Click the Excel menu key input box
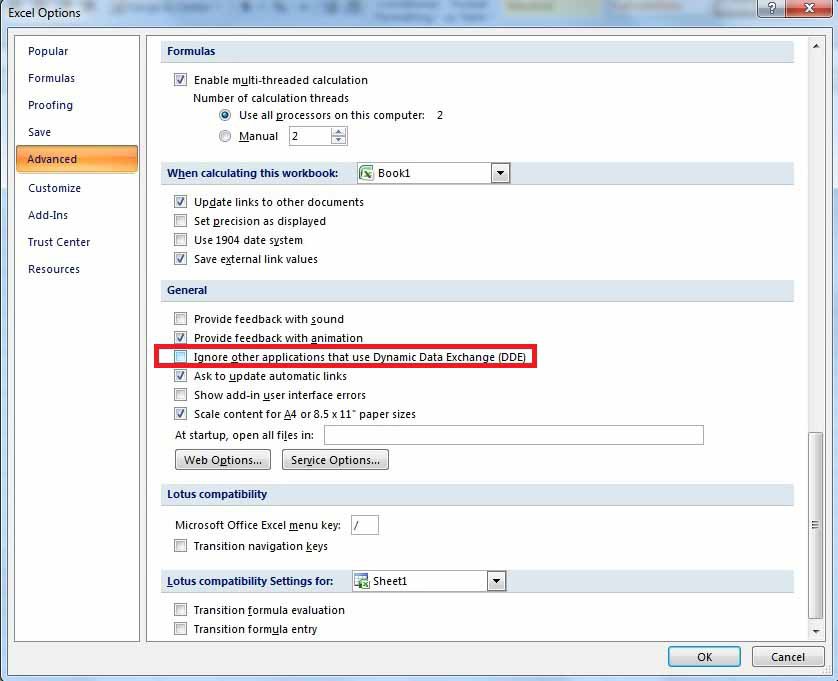This screenshot has height=681, width=838. coord(365,524)
